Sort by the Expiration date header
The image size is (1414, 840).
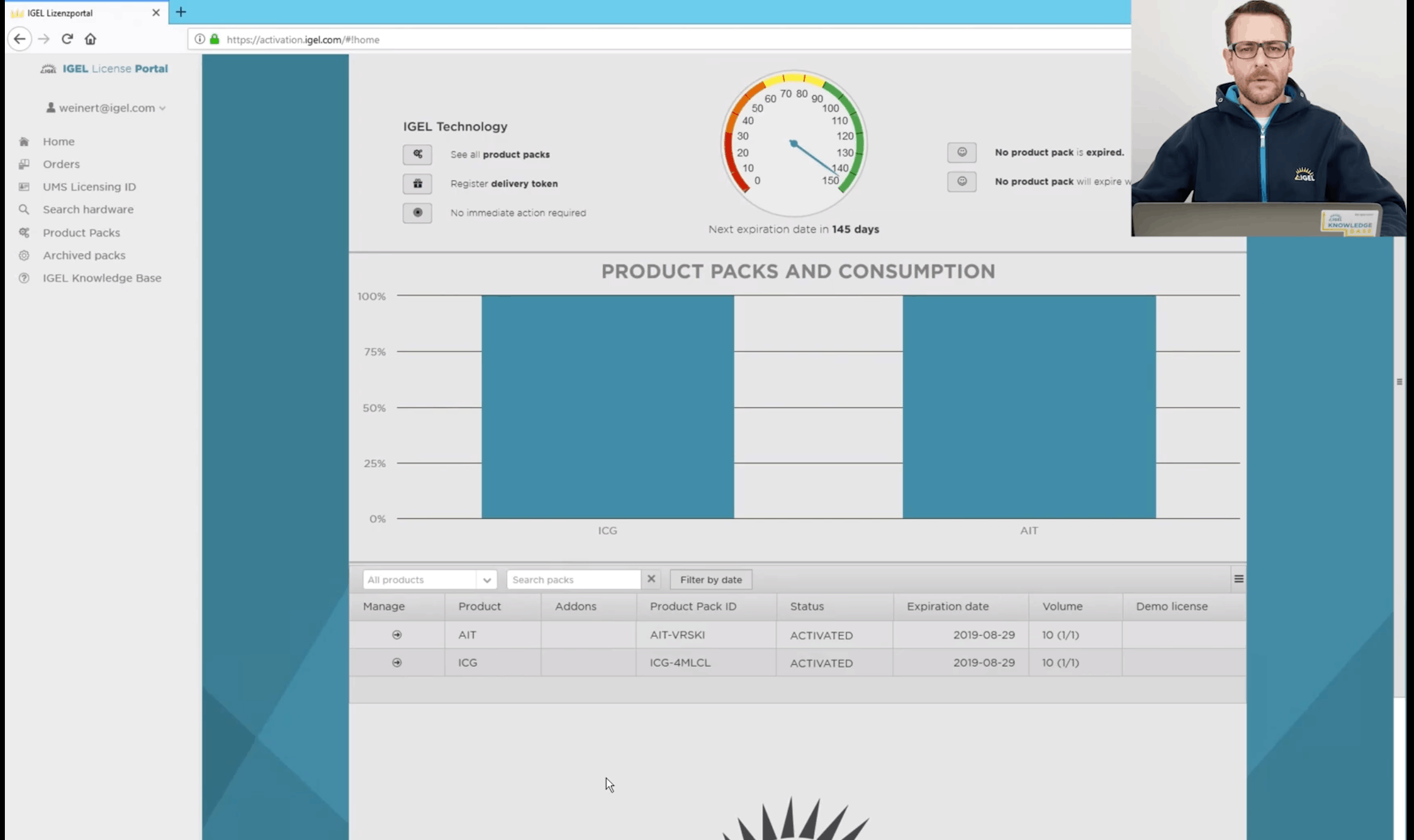click(961, 606)
